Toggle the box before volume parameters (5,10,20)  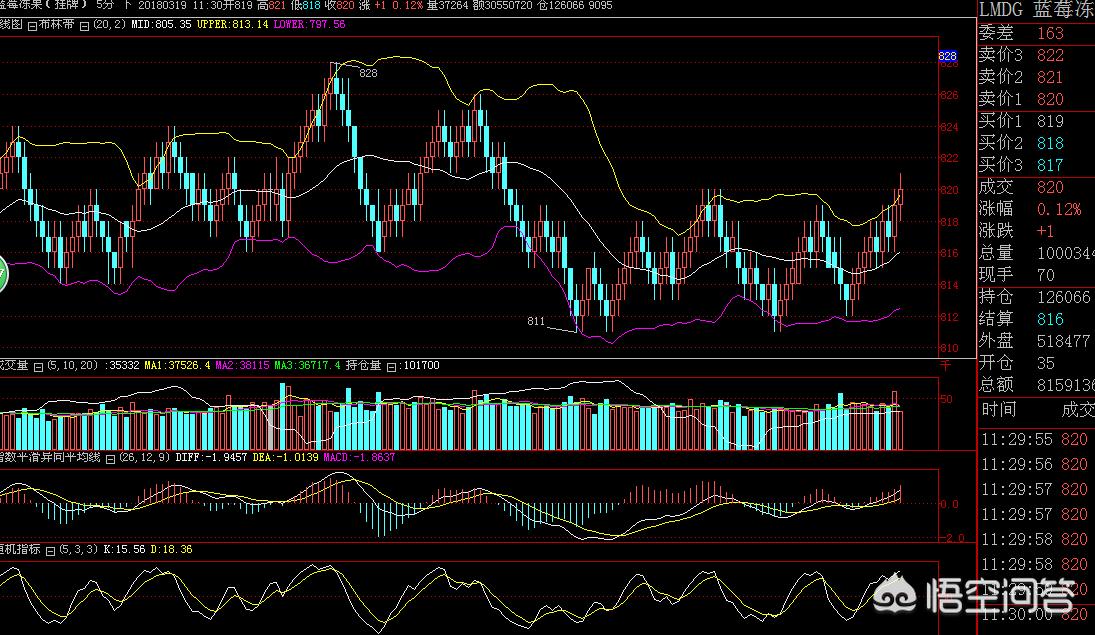38,367
